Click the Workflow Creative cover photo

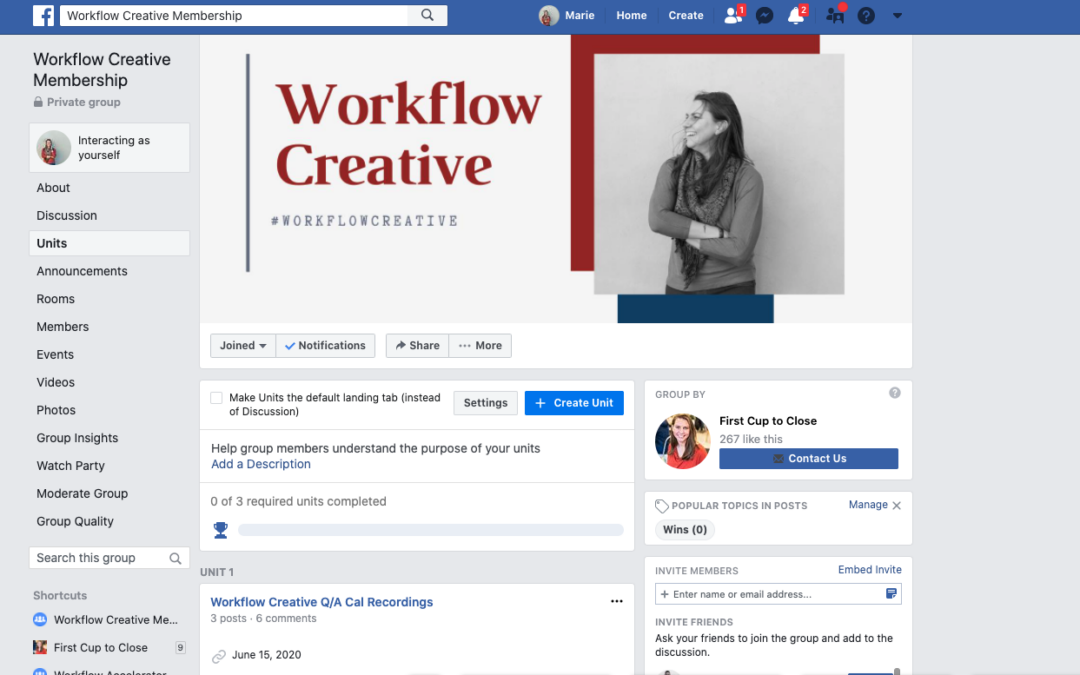[x=556, y=179]
